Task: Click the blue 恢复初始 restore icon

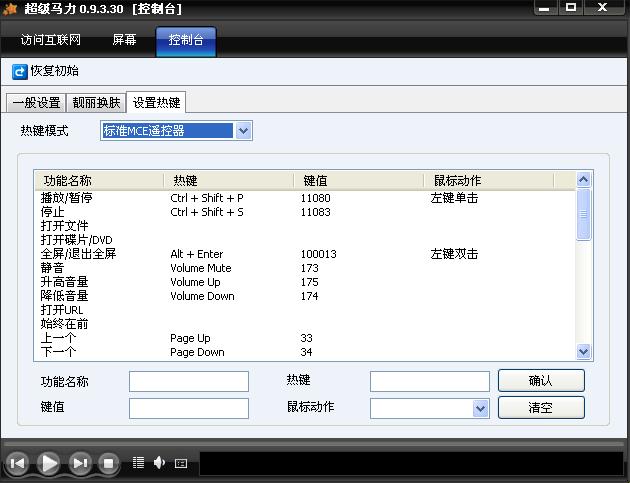Action: [20, 72]
